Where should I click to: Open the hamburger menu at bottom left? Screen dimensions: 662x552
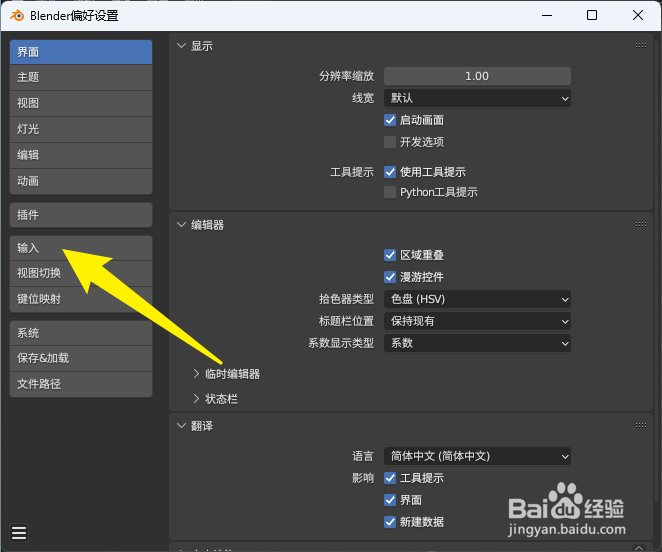[x=19, y=533]
